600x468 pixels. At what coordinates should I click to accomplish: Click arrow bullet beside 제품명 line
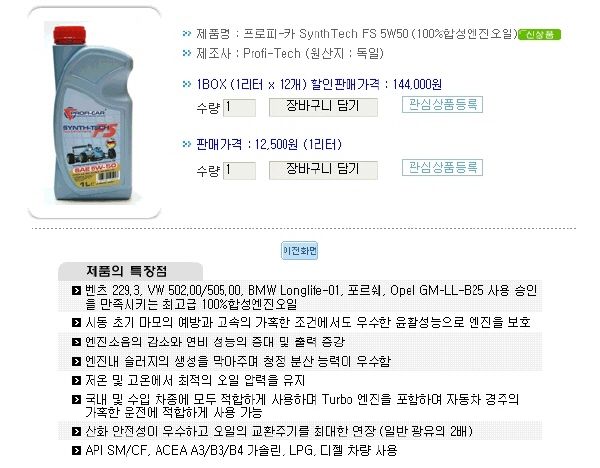187,34
